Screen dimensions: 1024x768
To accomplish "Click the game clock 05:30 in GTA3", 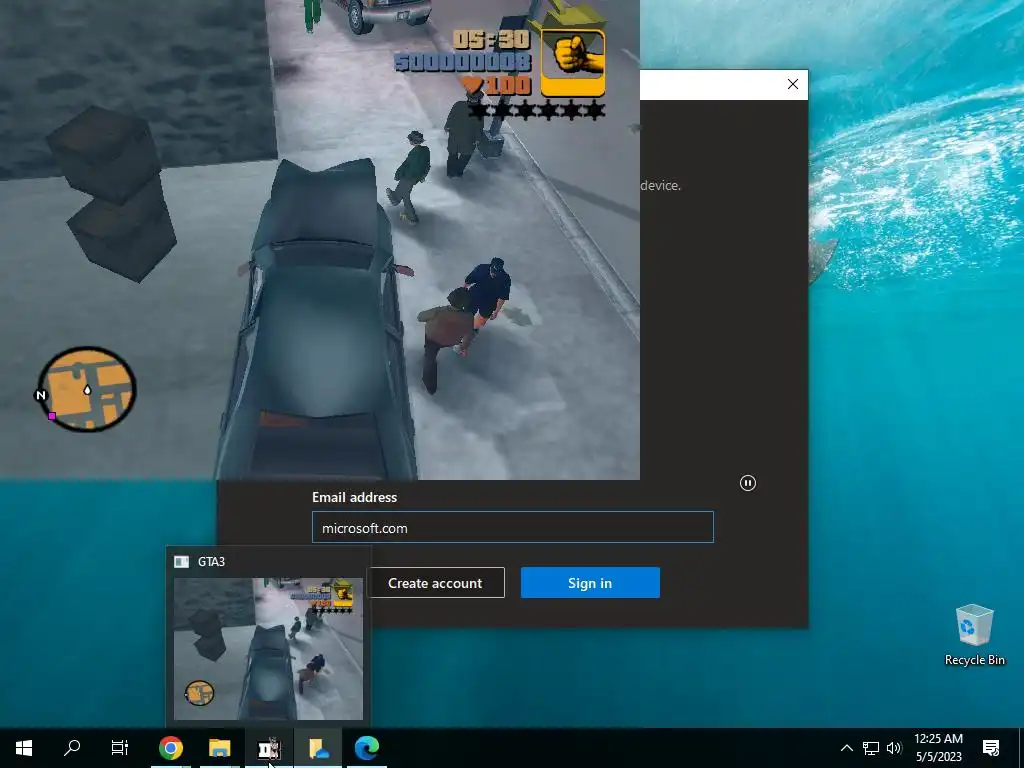I will [491, 40].
